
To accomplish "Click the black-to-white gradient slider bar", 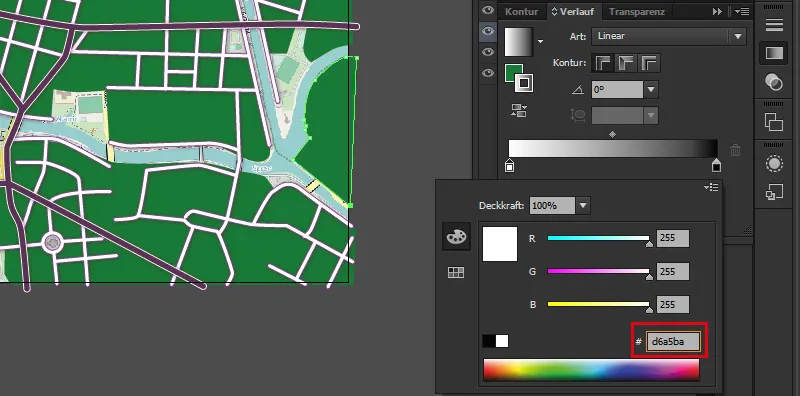I will click(x=613, y=148).
